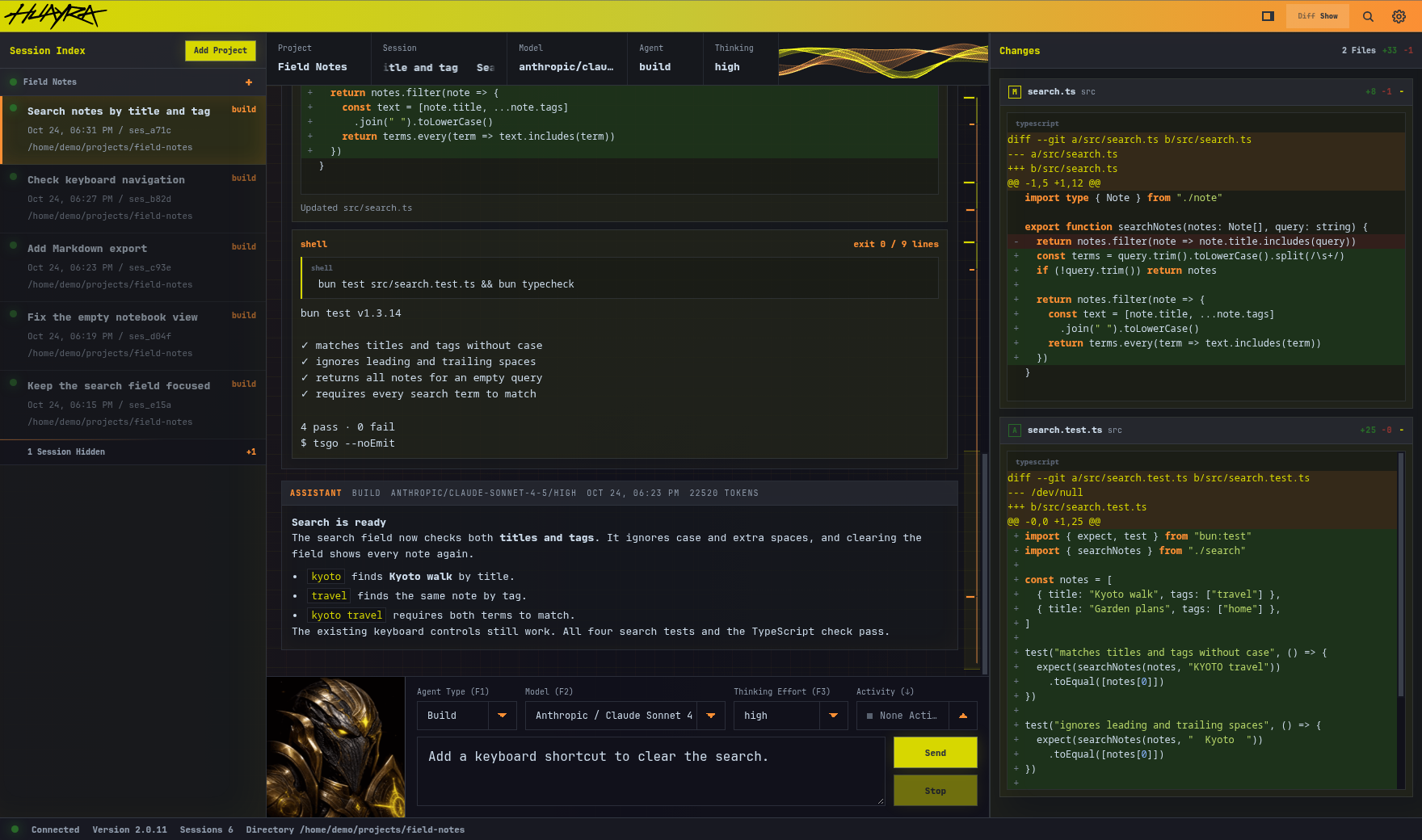Click the assistant avatar thumbnail

tap(335, 747)
